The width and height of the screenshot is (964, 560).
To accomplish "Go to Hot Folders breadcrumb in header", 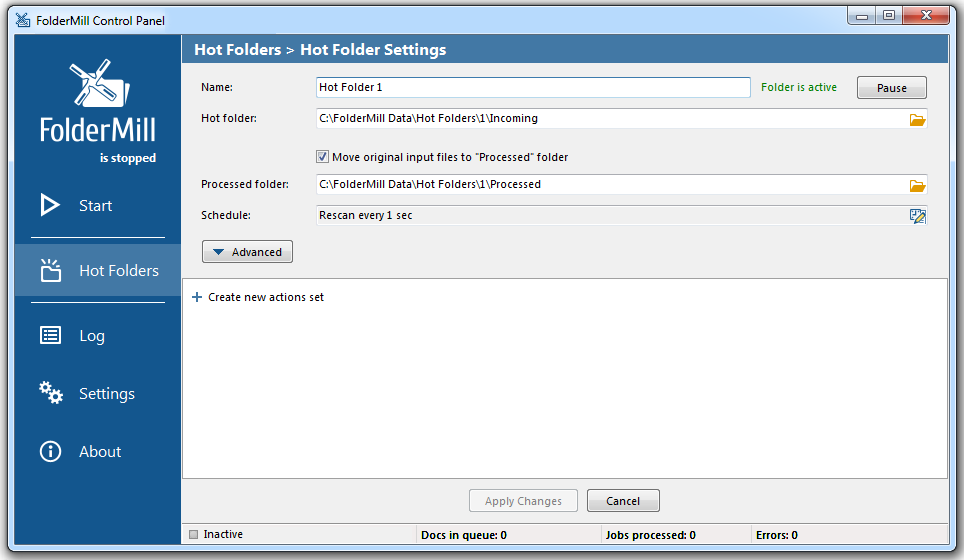I will tap(237, 49).
